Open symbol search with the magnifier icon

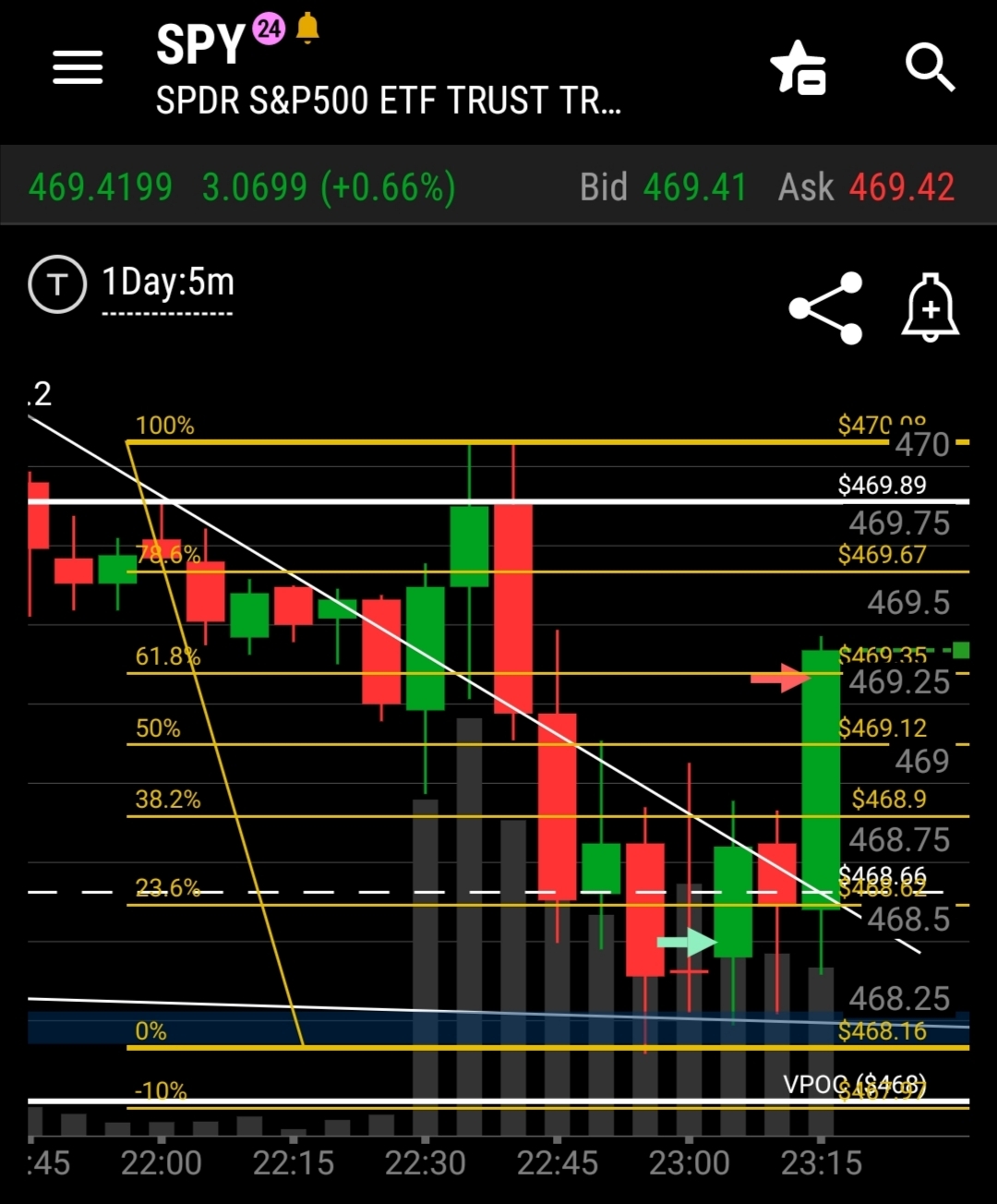point(929,67)
